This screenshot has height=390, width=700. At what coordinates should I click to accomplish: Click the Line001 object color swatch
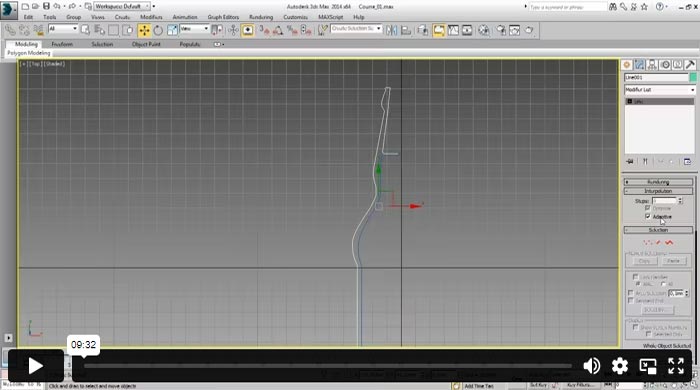click(693, 77)
